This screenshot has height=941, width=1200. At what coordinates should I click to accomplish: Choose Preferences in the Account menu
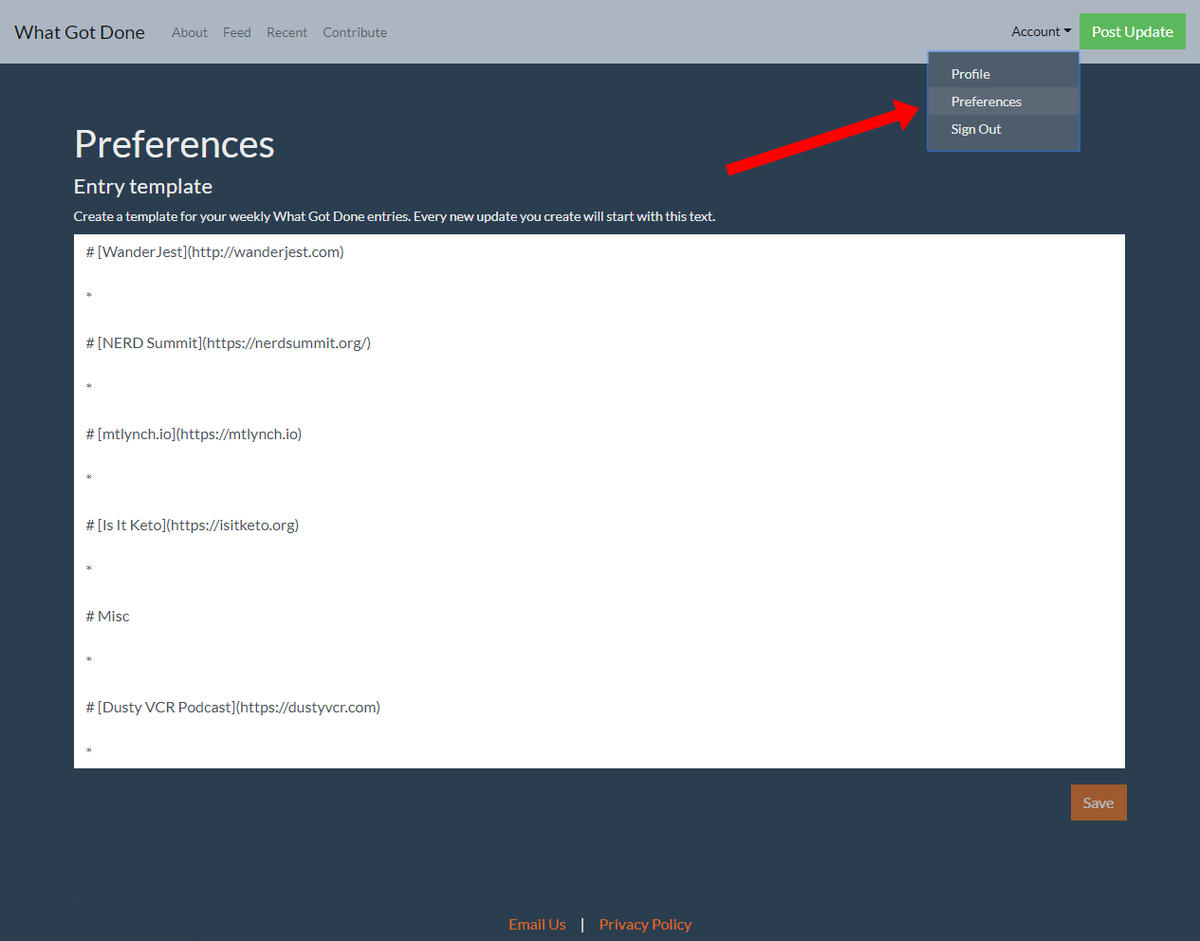(x=1003, y=101)
